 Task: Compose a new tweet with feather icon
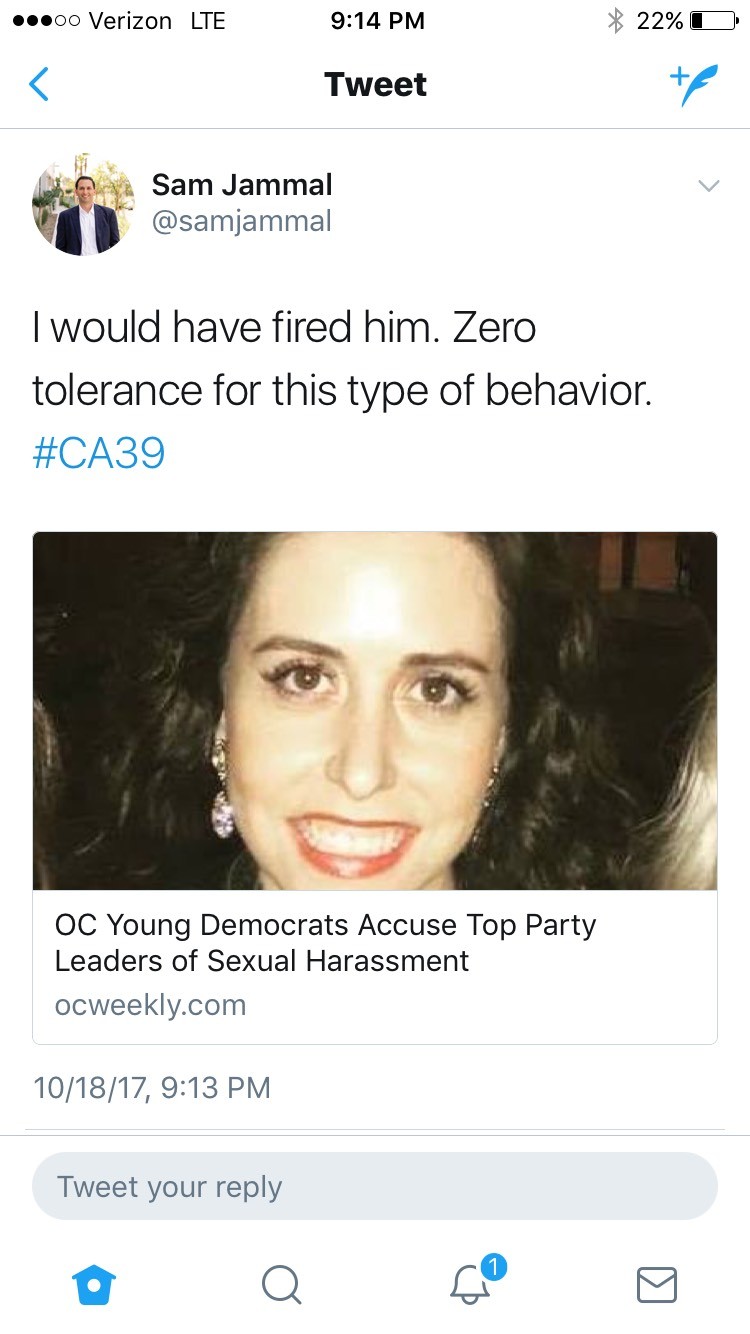tap(693, 85)
